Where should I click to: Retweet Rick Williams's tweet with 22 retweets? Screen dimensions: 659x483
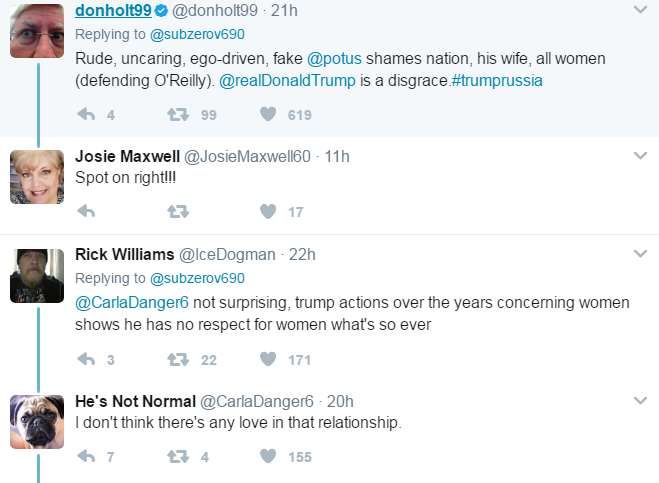click(178, 359)
